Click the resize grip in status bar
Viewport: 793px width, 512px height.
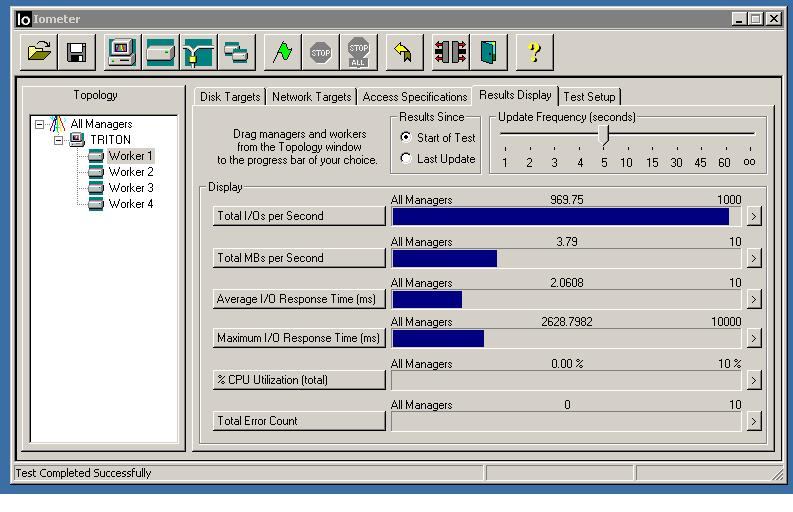pyautogui.click(x=776, y=475)
